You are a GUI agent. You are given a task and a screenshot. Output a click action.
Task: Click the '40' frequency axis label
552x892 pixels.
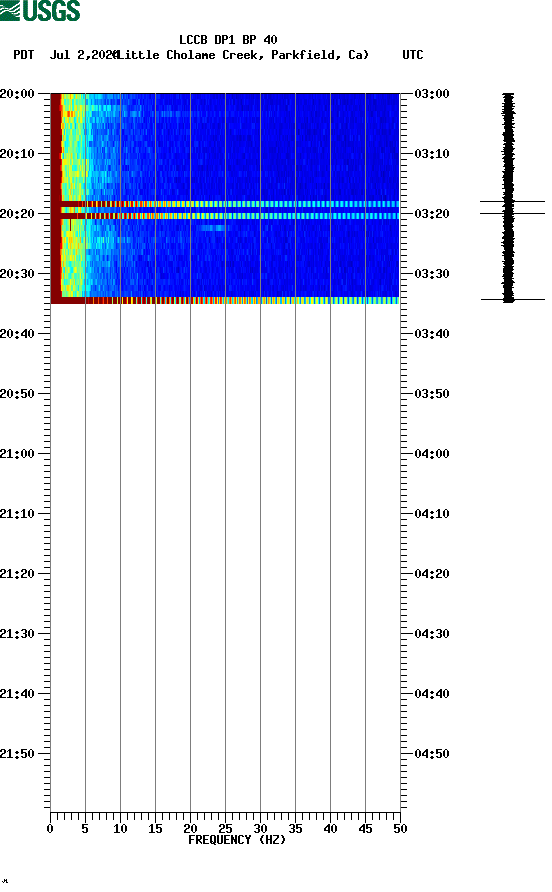point(330,829)
